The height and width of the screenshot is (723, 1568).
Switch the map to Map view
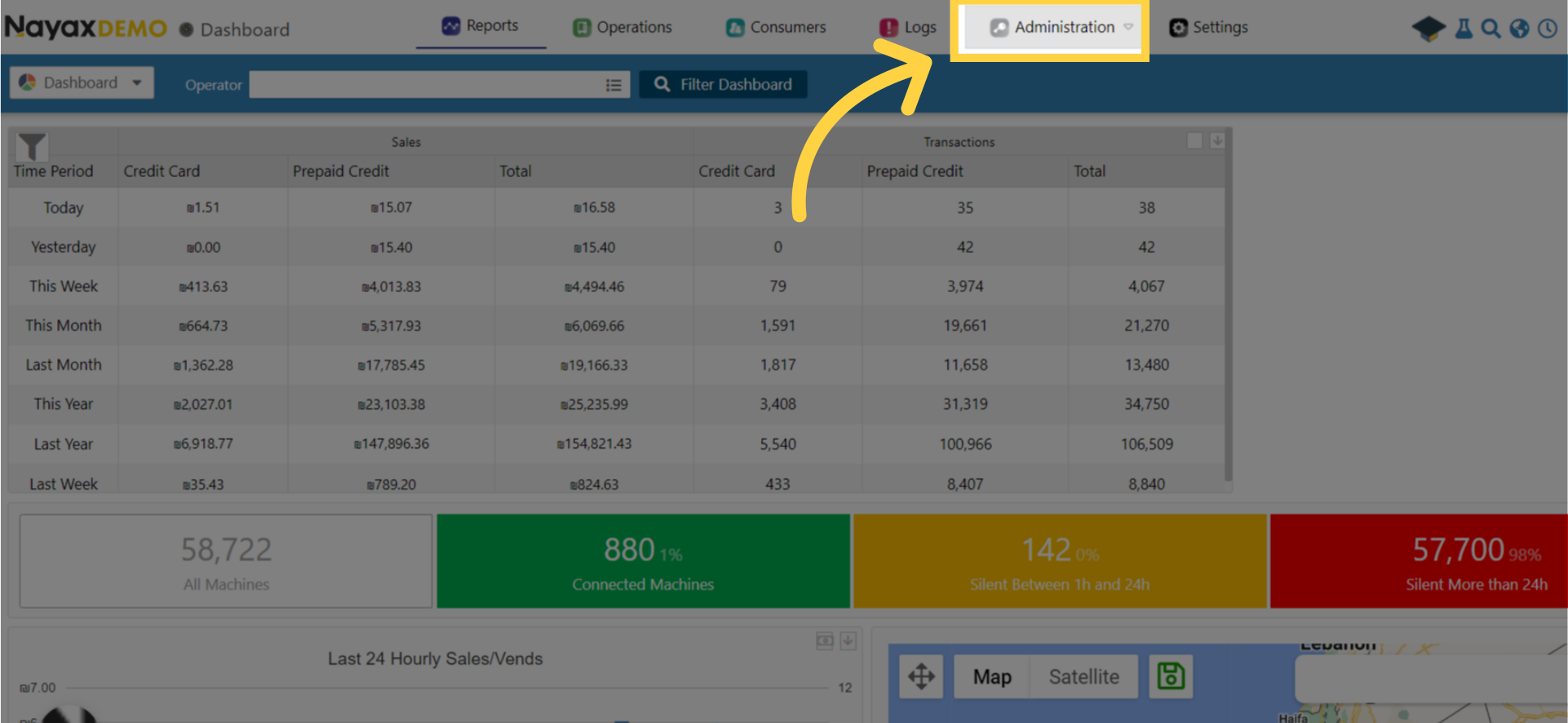[x=992, y=676]
